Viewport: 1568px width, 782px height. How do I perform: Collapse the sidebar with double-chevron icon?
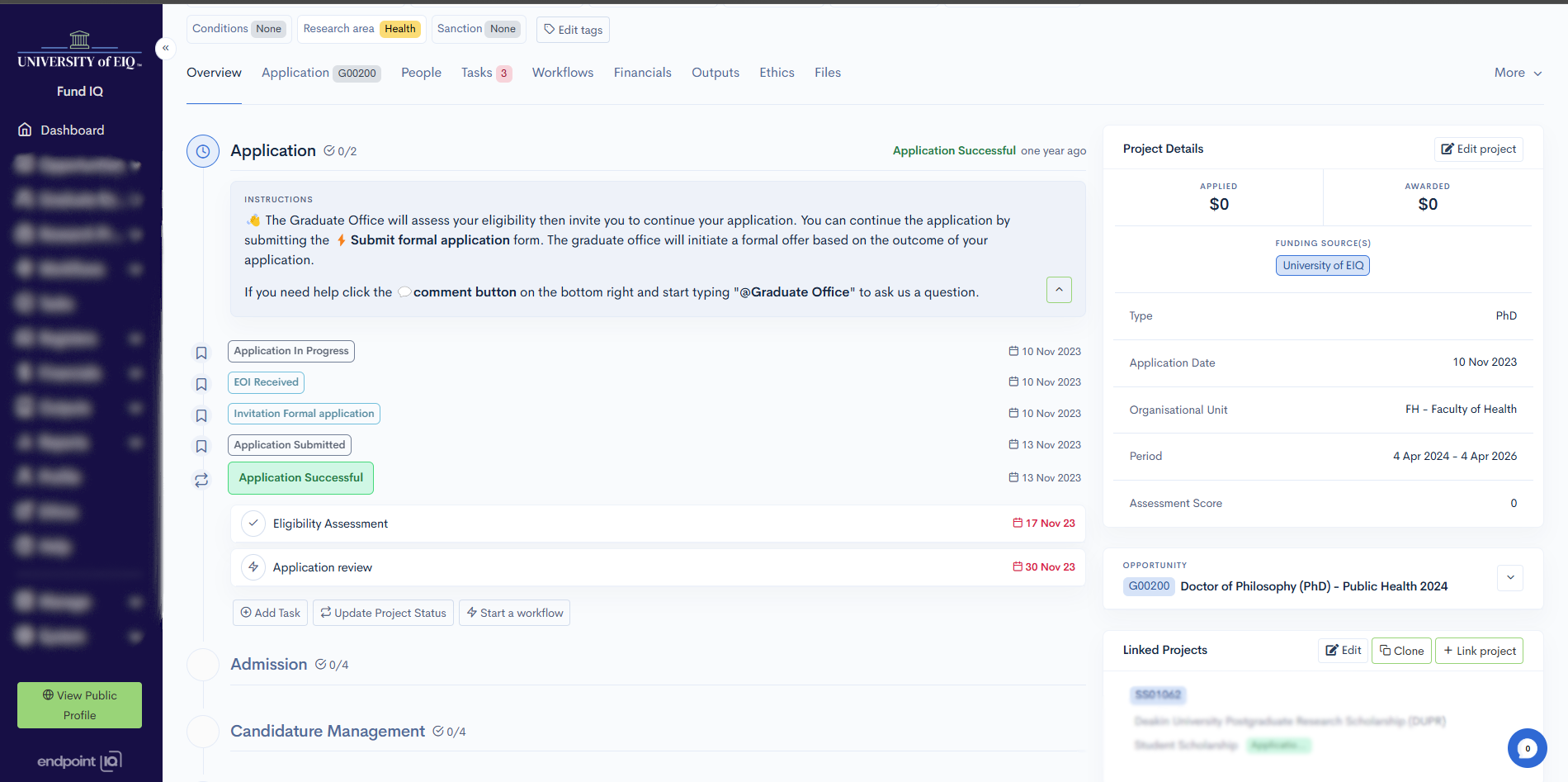pyautogui.click(x=166, y=48)
